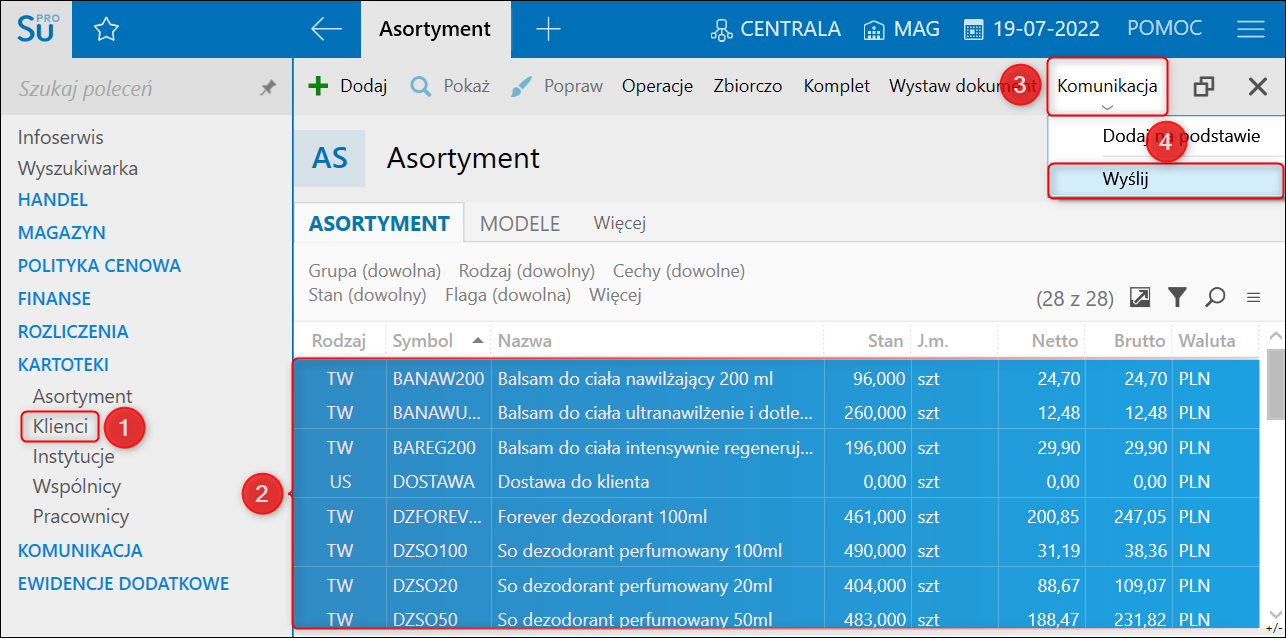Open the list search magnifier icon
This screenshot has width=1286, height=638.
click(1215, 297)
